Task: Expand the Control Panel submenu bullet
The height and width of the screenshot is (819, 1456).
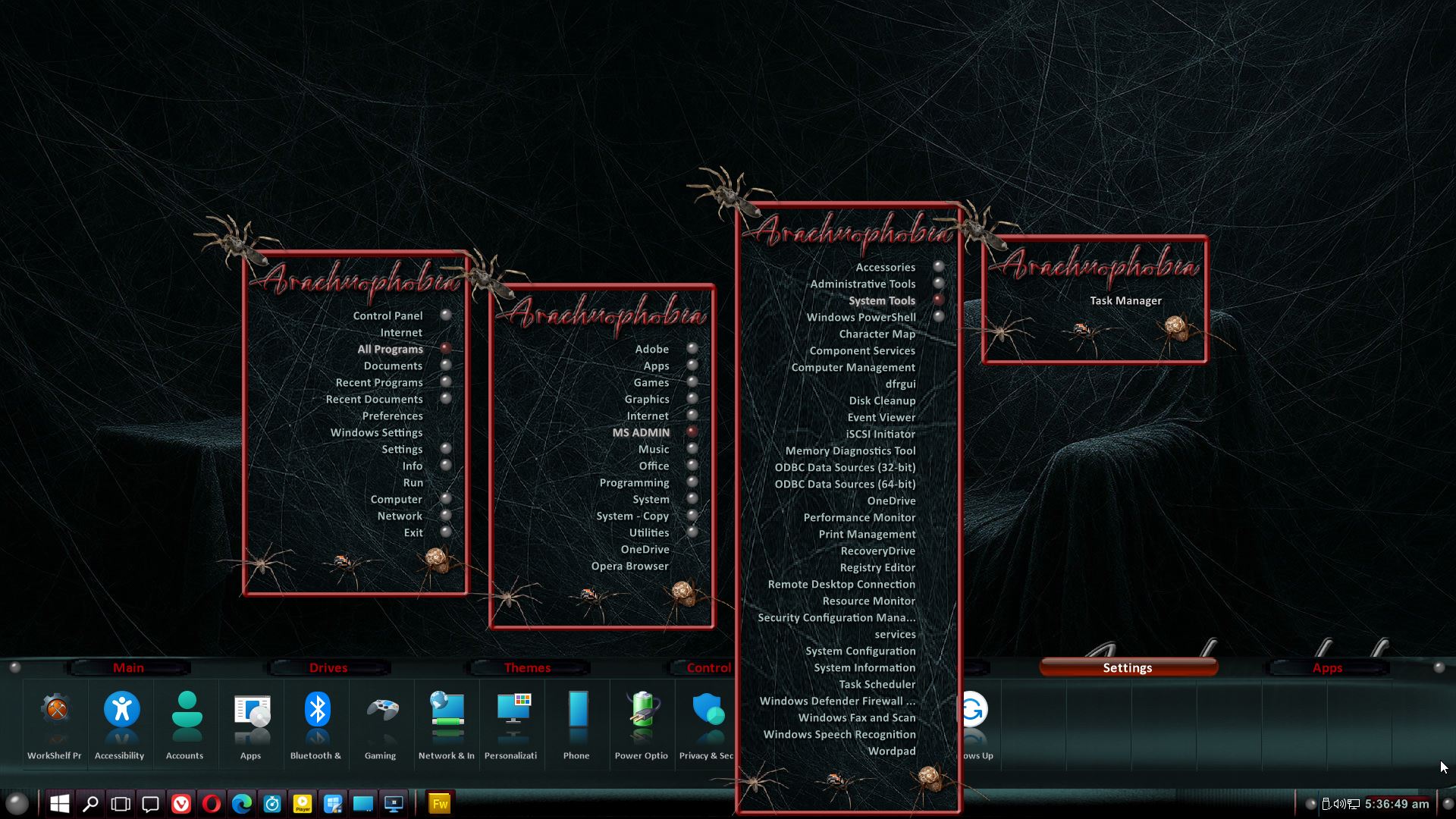Action: (x=446, y=315)
